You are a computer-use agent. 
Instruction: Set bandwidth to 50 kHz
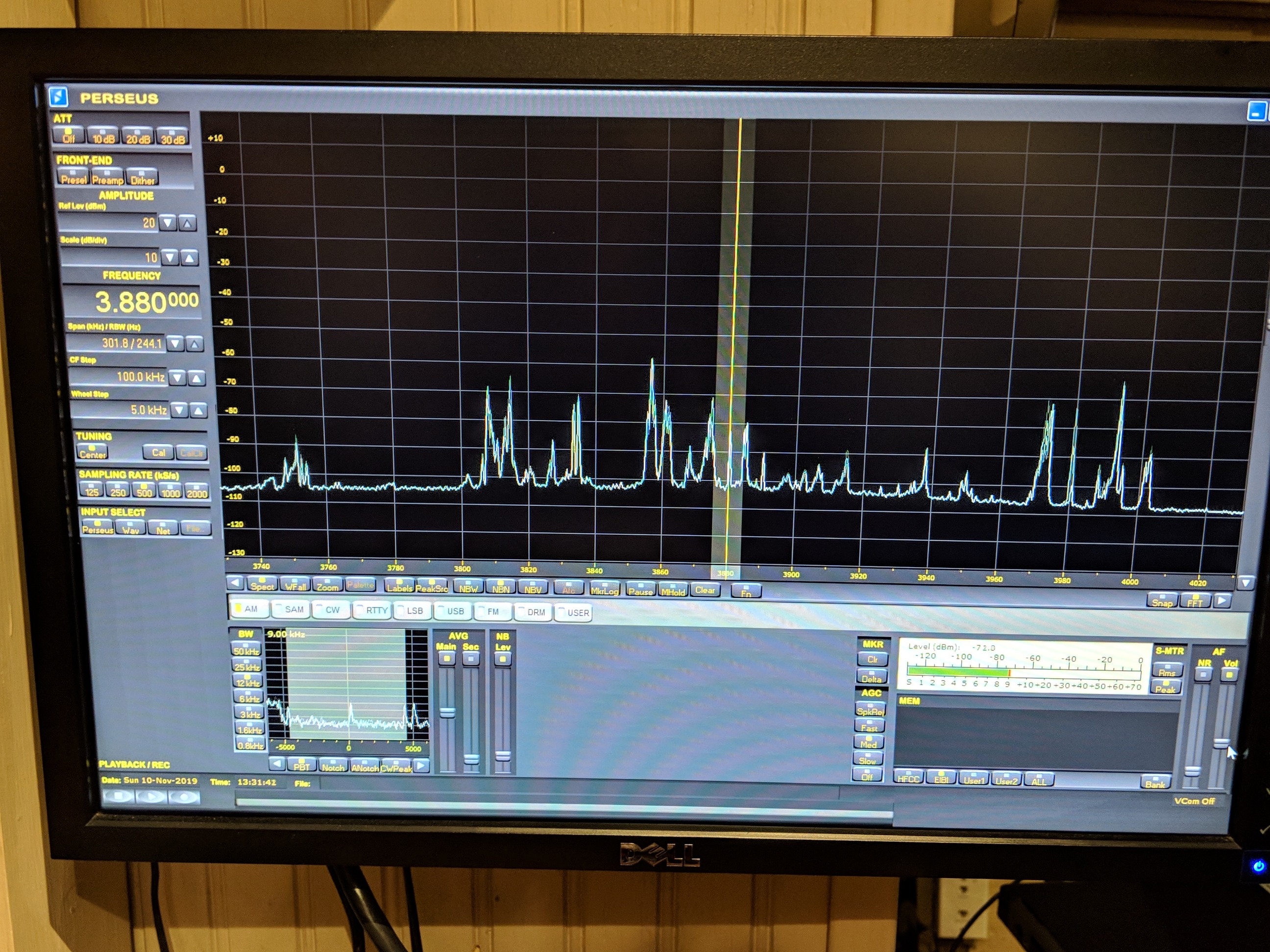tap(246, 649)
